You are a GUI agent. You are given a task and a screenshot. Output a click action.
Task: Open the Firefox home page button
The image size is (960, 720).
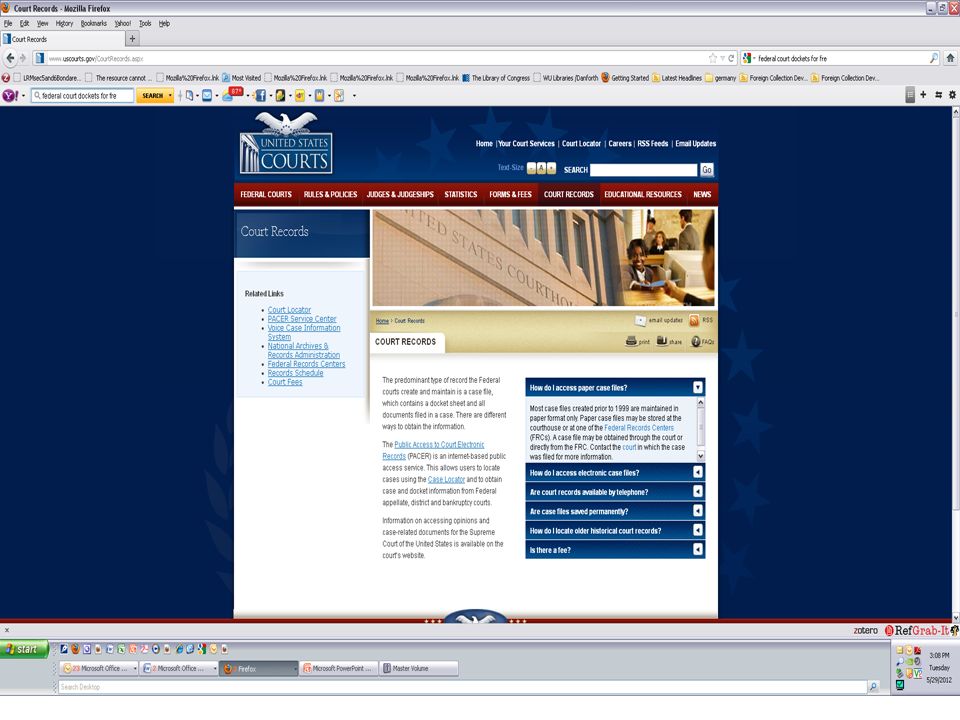pos(950,58)
